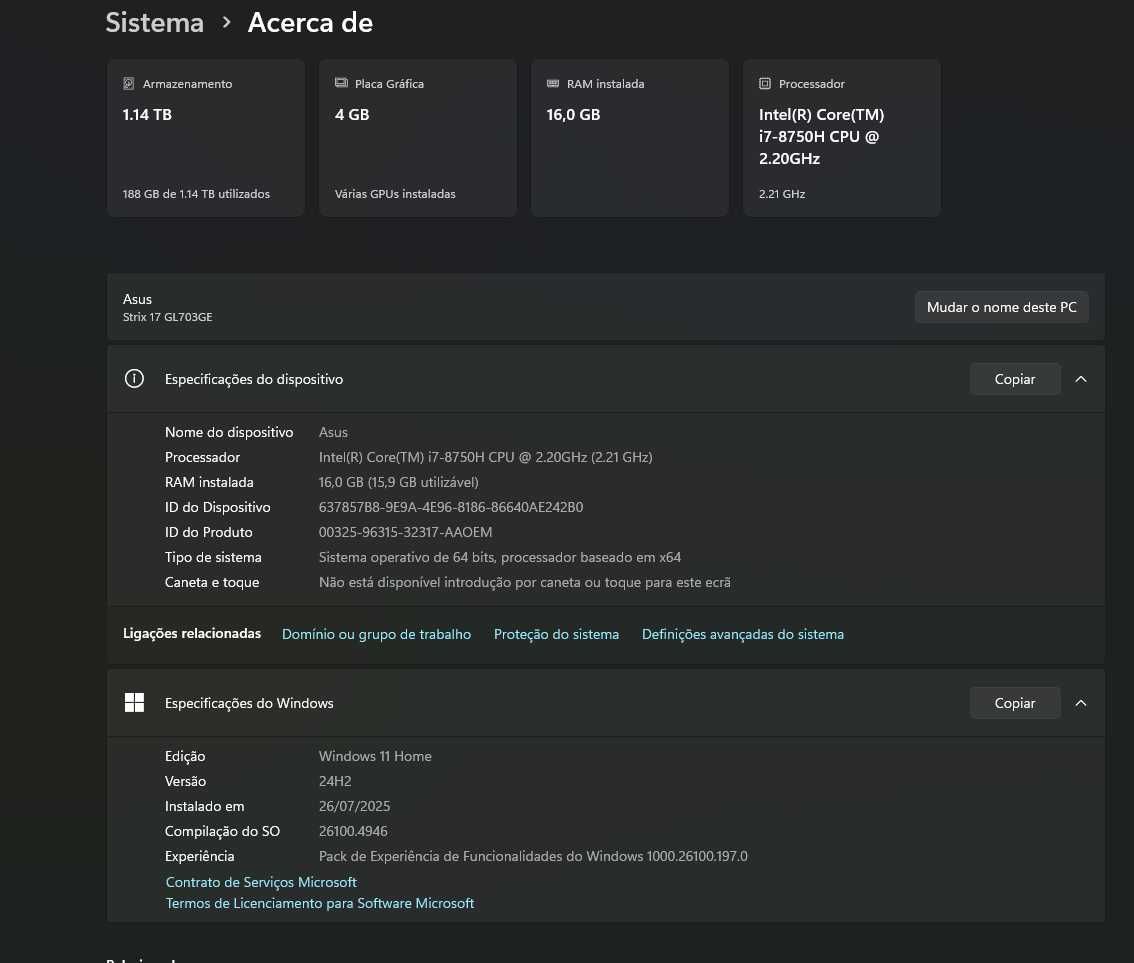Click the processor chip icon beside Processador

coord(765,84)
